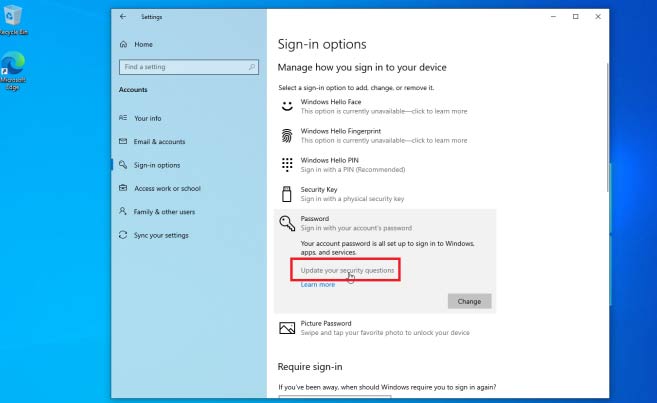Click Update your security questions link
This screenshot has height=403, width=657.
click(x=347, y=271)
